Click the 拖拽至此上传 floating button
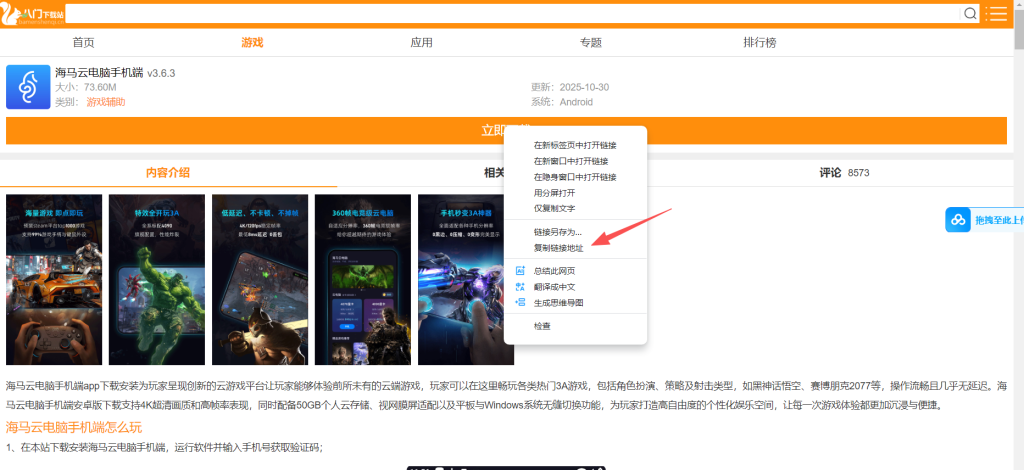This screenshot has height=470, width=1024. click(985, 220)
